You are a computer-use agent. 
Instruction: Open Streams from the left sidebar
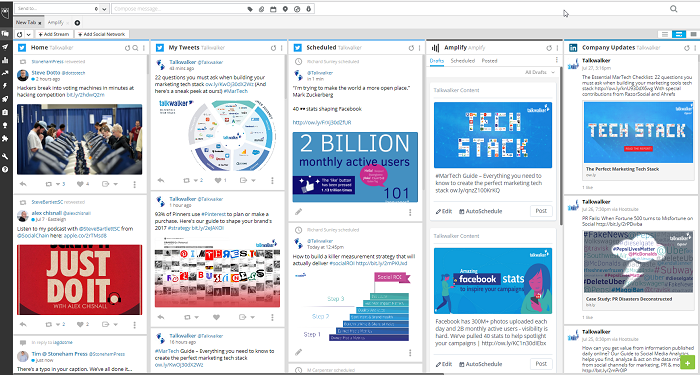5,33
